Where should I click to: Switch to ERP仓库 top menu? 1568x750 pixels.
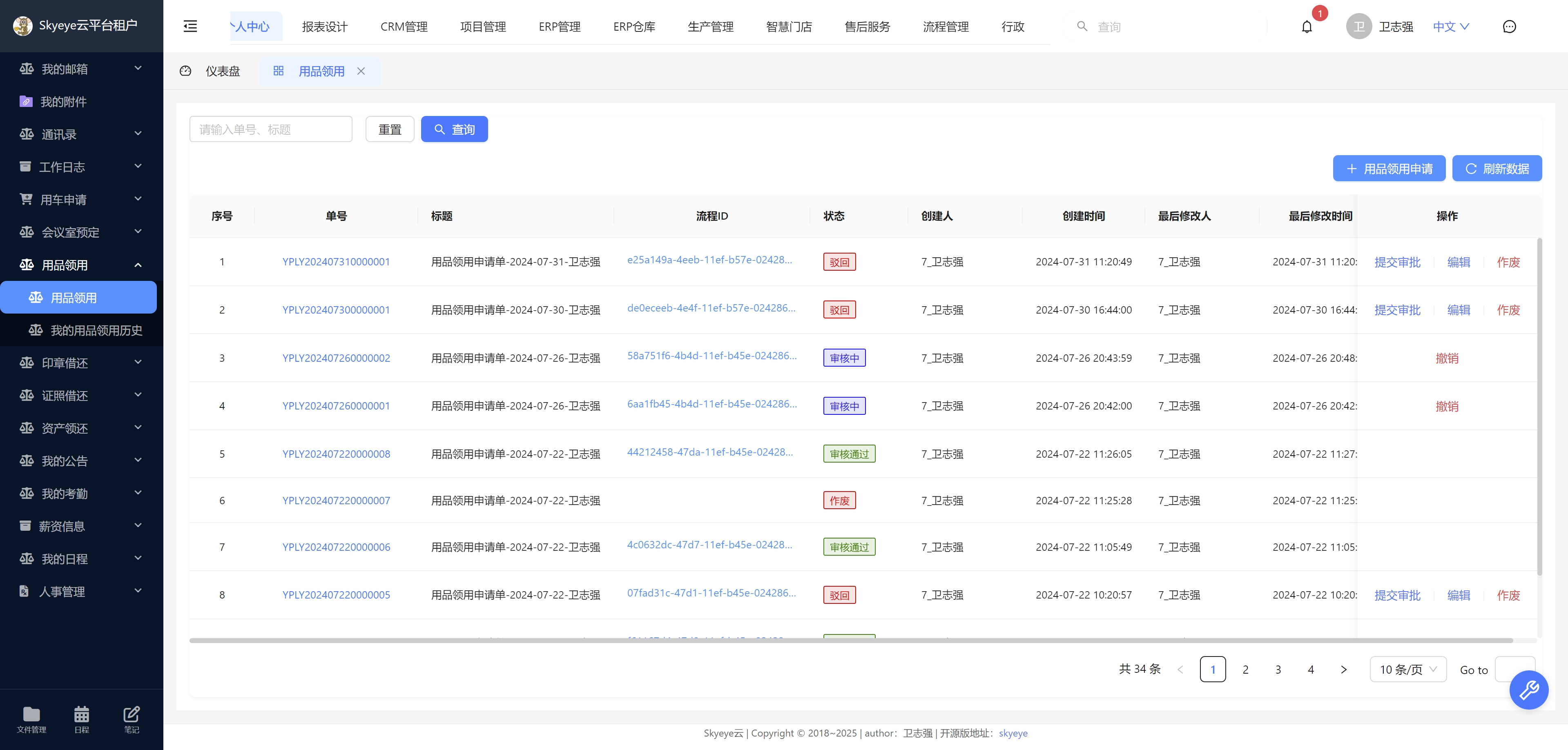tap(633, 27)
